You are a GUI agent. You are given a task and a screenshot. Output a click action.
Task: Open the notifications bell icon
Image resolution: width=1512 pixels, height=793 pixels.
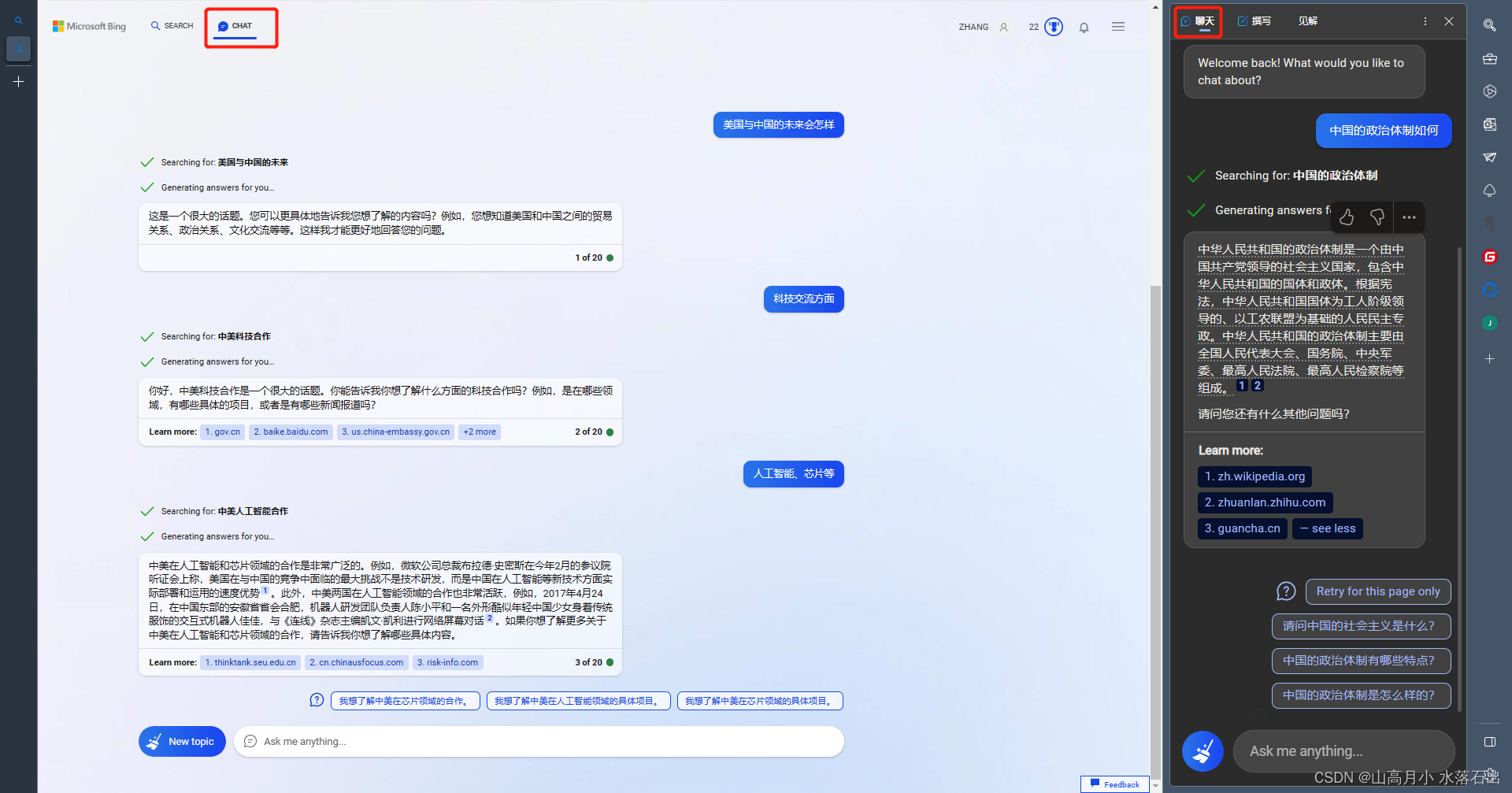coord(1084,28)
